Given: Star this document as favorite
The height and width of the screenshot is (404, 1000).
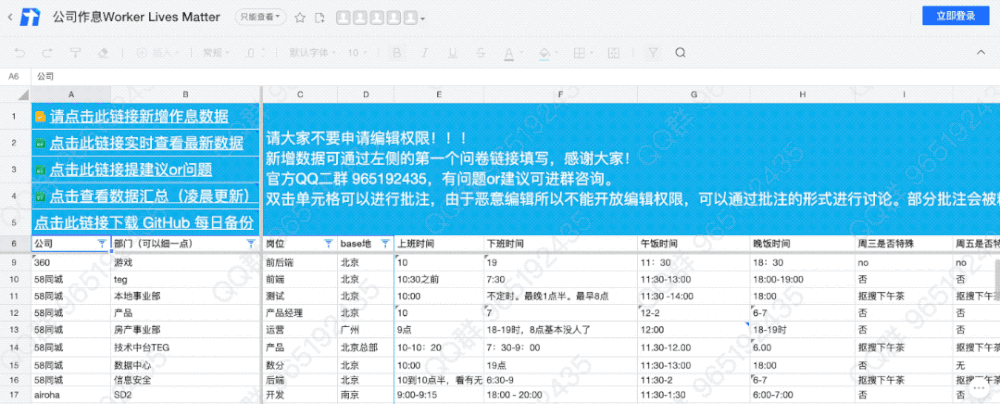Looking at the screenshot, I should tap(300, 17).
